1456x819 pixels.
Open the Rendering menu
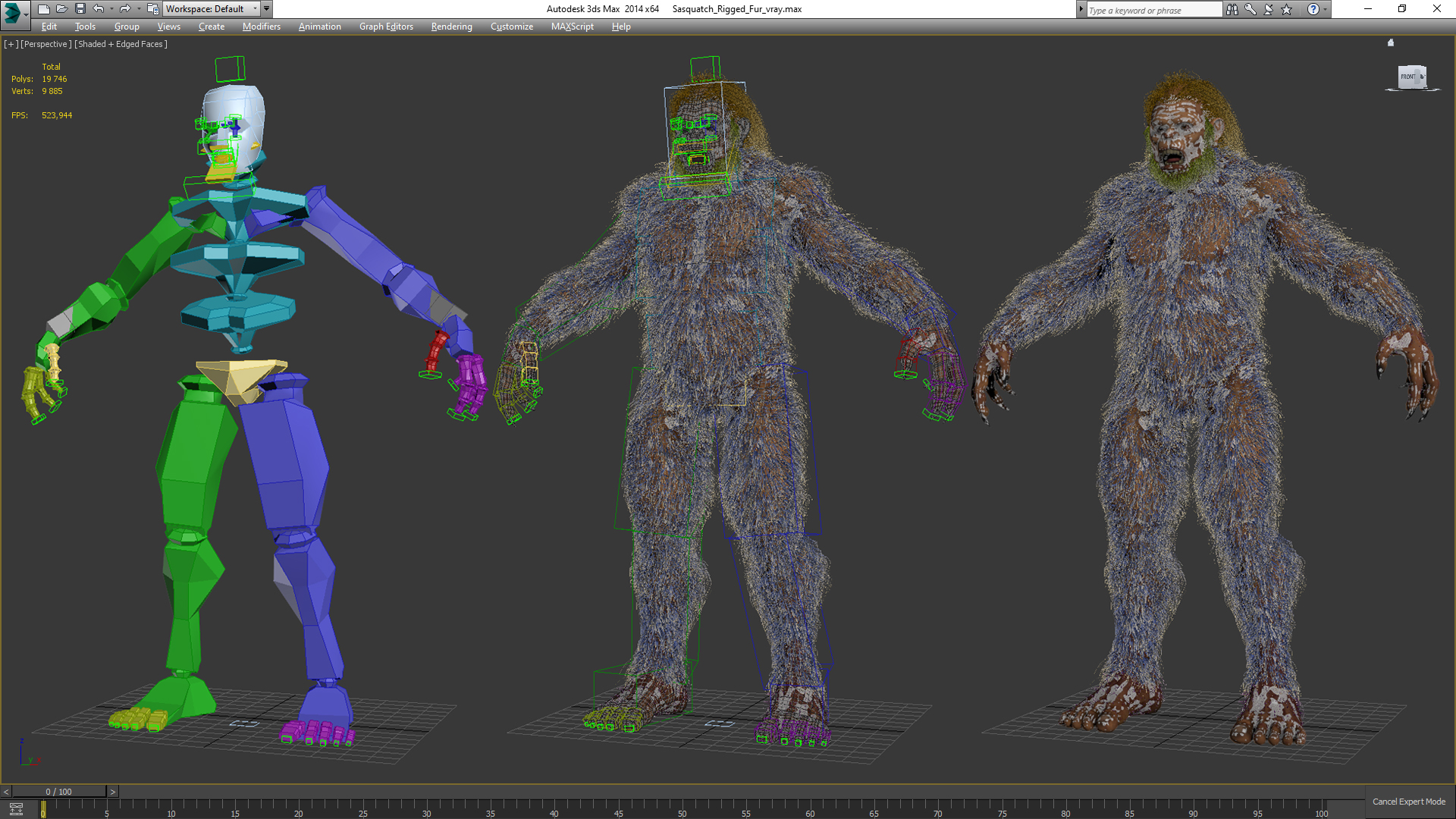[451, 27]
